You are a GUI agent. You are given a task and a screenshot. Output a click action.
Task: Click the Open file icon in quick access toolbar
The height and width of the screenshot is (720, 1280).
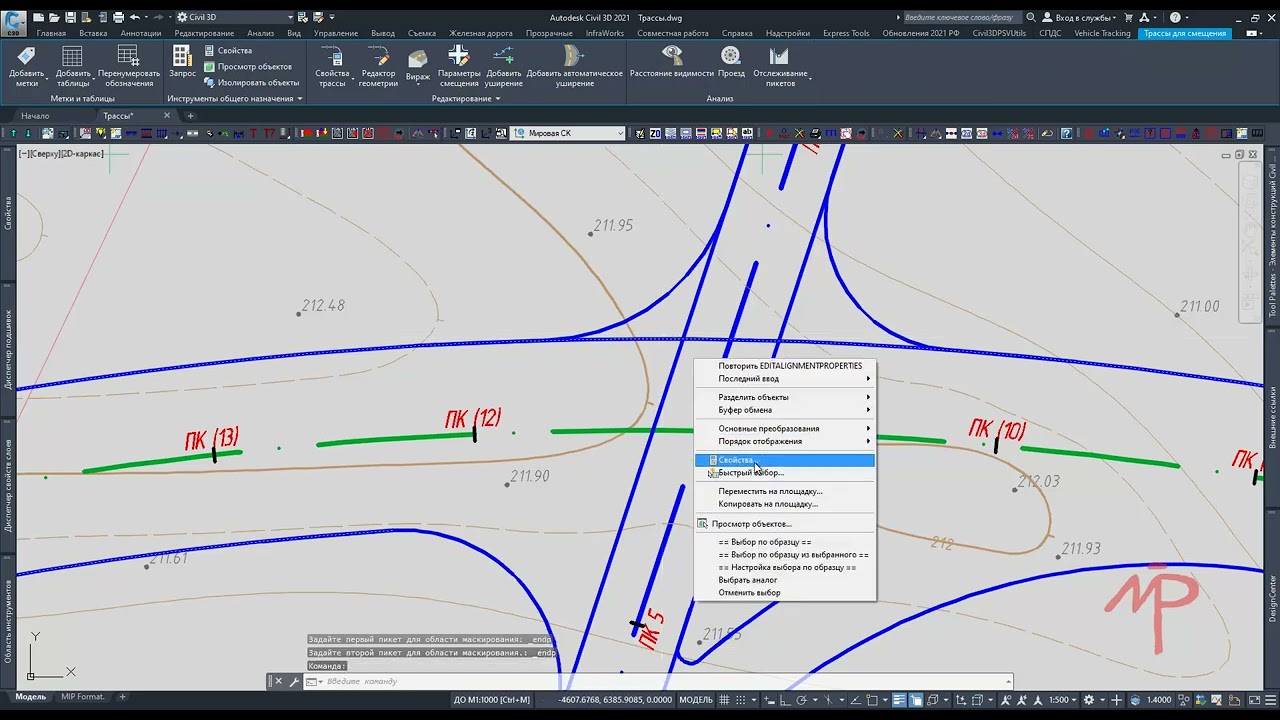point(54,17)
